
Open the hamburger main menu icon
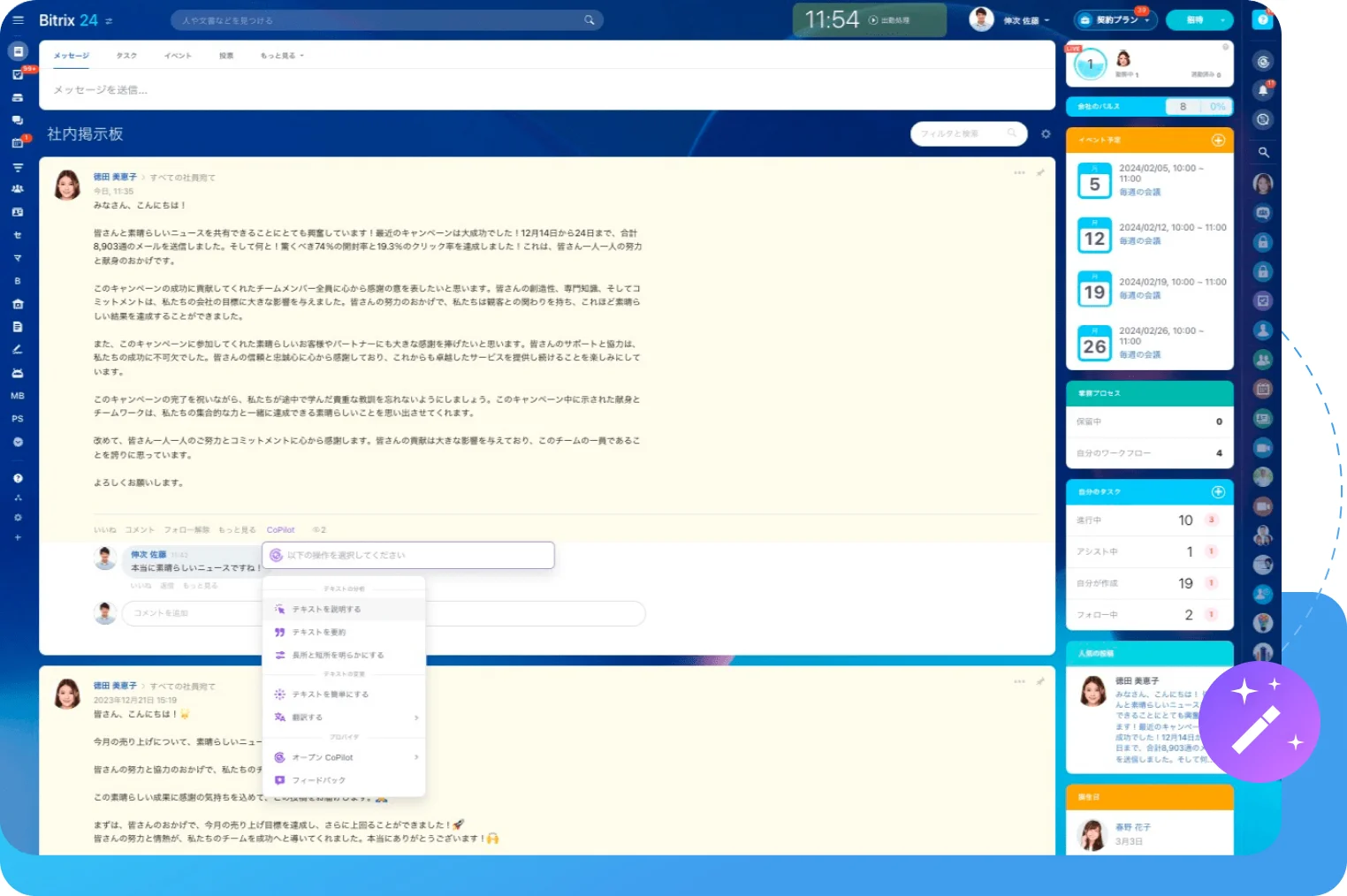click(18, 20)
